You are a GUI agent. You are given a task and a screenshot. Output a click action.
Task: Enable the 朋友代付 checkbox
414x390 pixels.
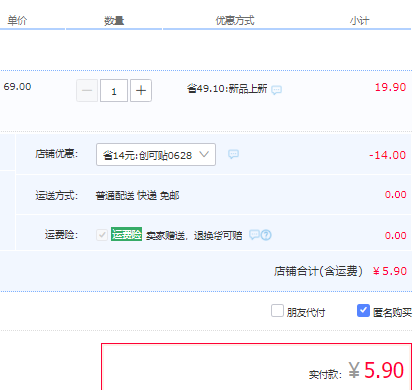click(277, 311)
